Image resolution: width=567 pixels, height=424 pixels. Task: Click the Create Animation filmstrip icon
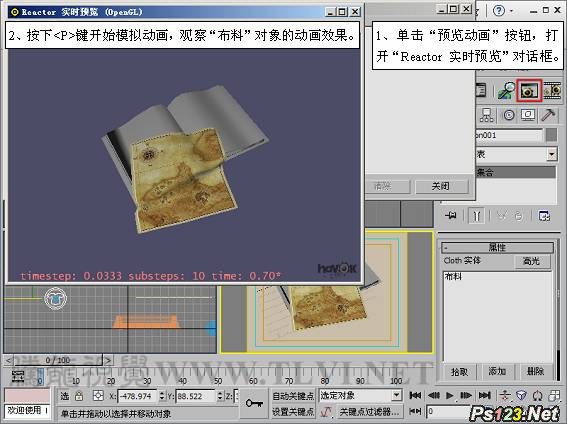point(551,90)
